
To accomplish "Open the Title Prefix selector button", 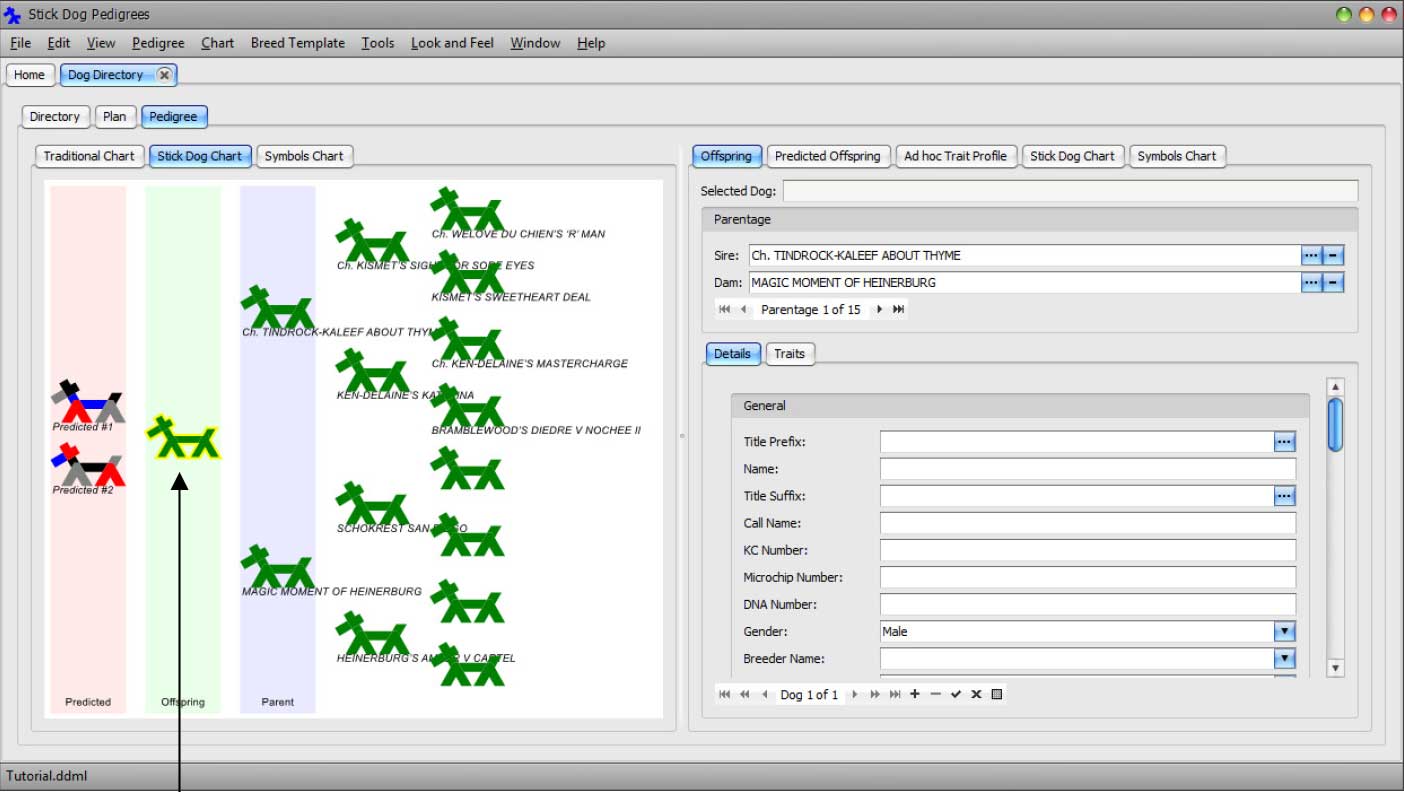I will coord(1285,441).
